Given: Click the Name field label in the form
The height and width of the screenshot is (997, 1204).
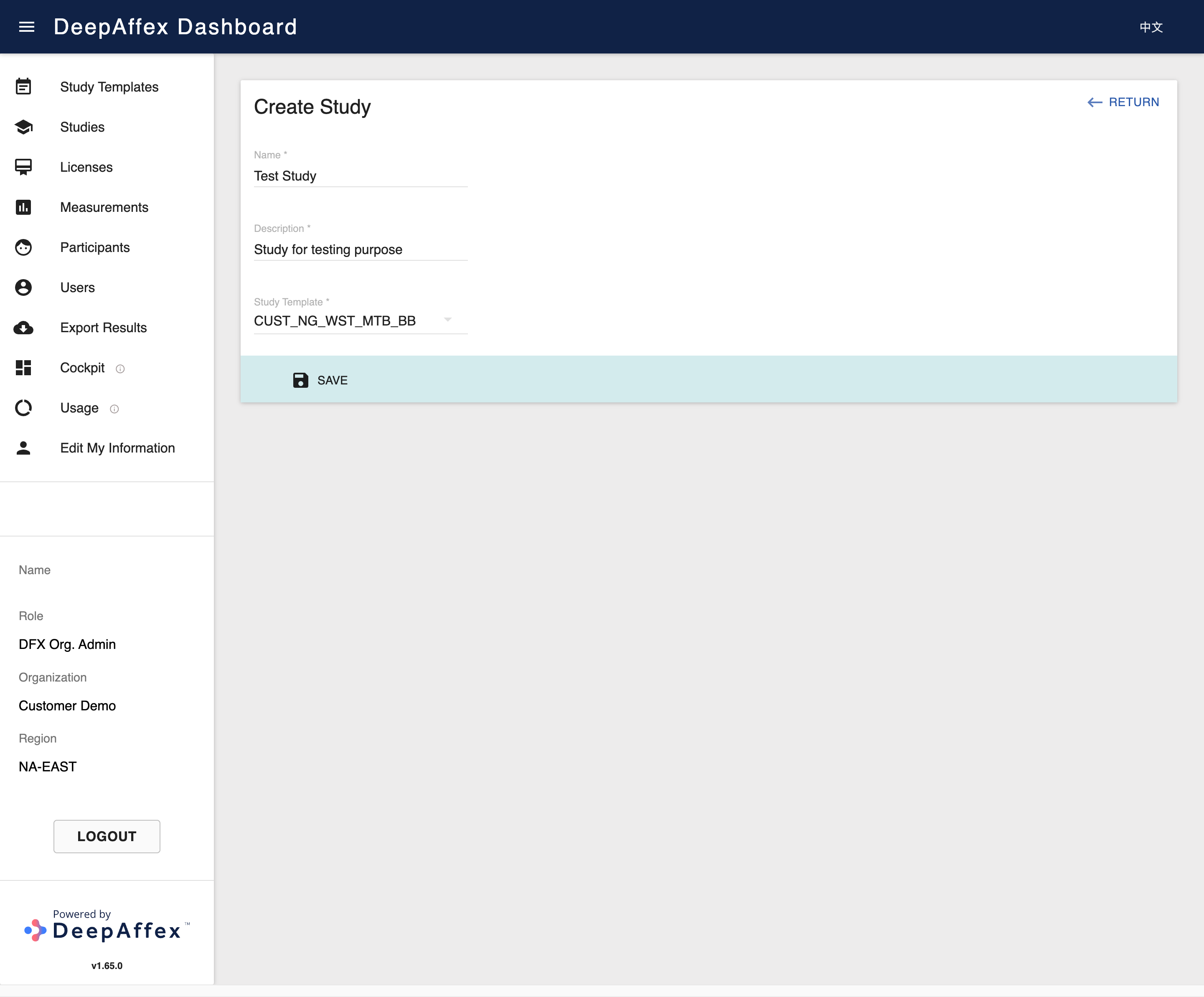Looking at the screenshot, I should click(x=271, y=155).
